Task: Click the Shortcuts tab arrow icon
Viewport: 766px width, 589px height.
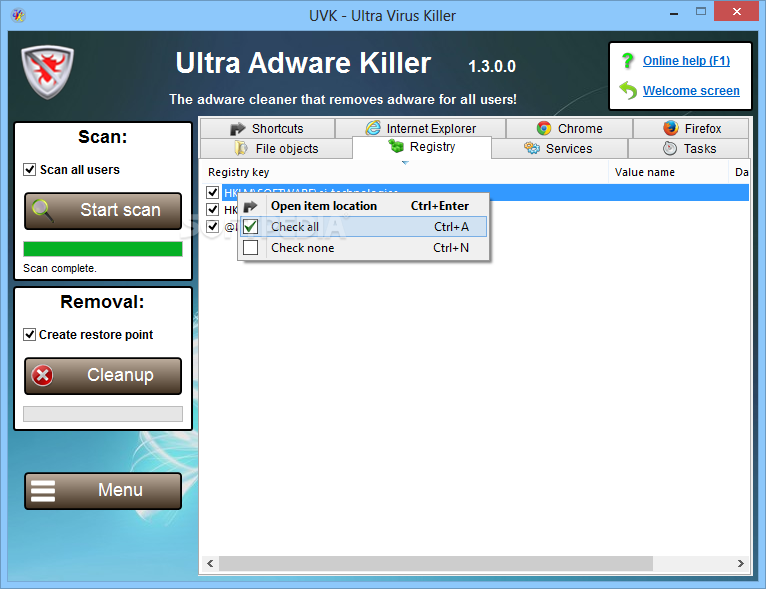Action: 237,129
